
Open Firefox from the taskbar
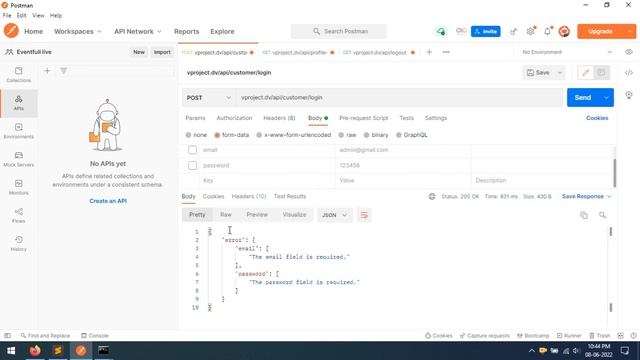pyautogui.click(x=35, y=351)
